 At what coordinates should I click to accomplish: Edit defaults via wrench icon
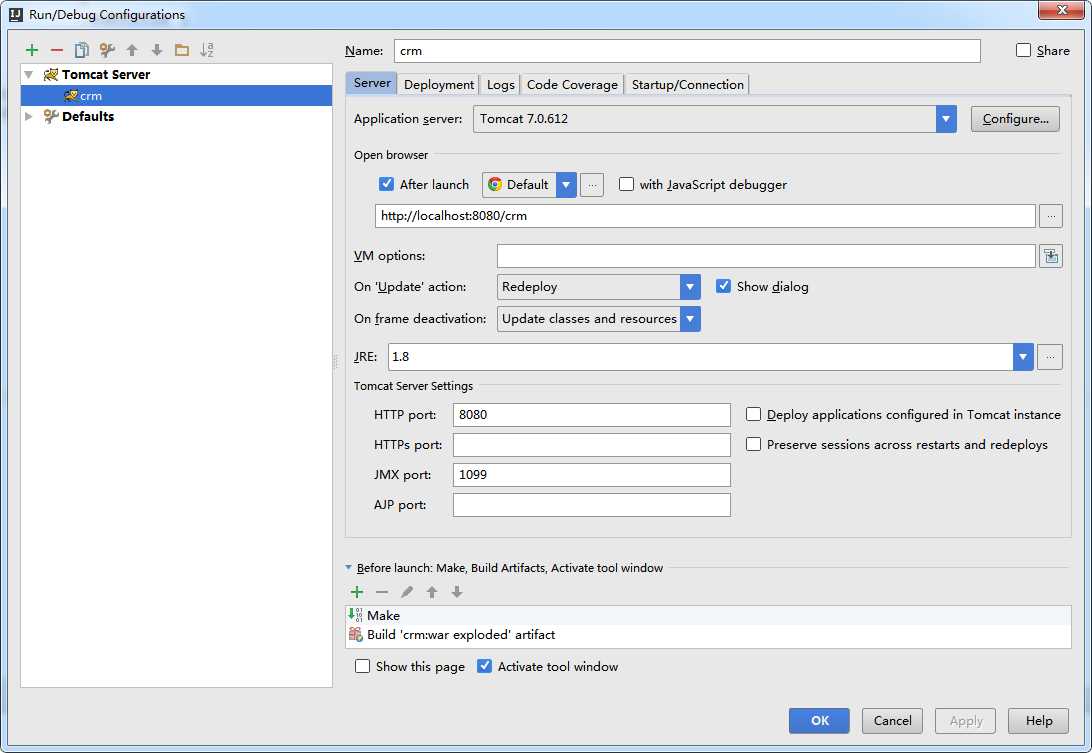click(107, 50)
